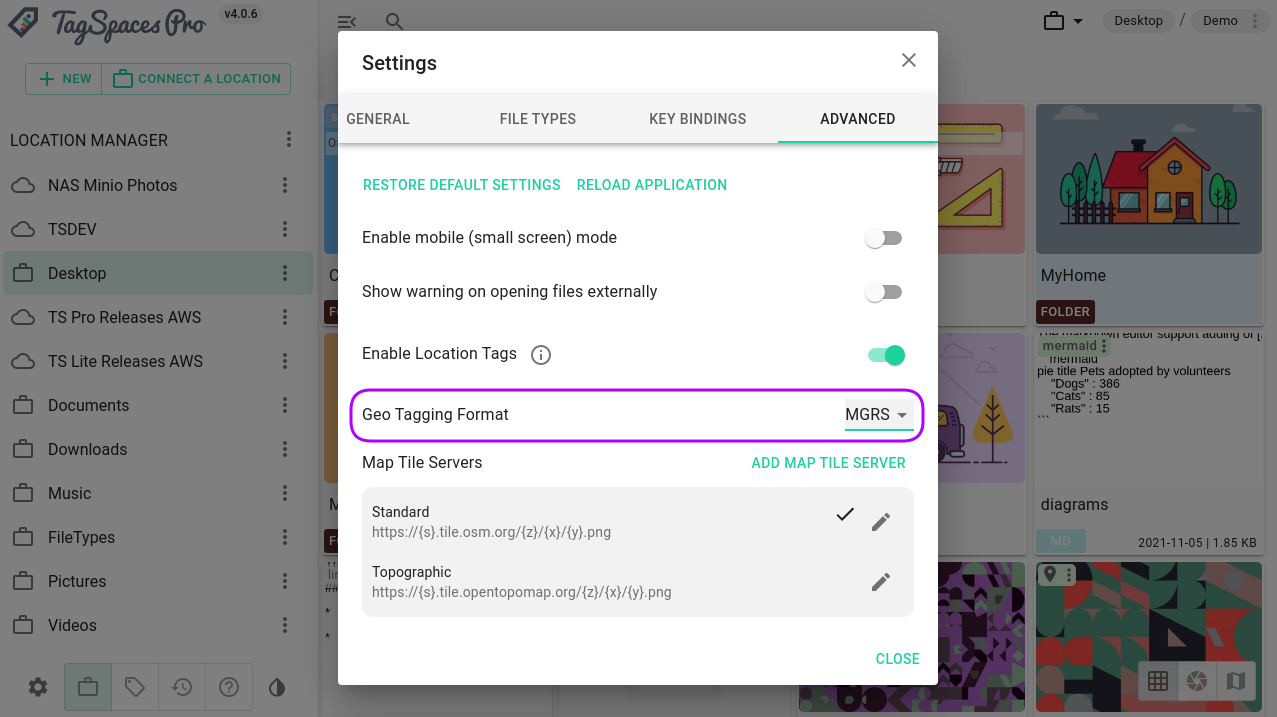This screenshot has width=1277, height=717.
Task: Click the info icon beside Enable Location Tags
Action: pos(540,354)
